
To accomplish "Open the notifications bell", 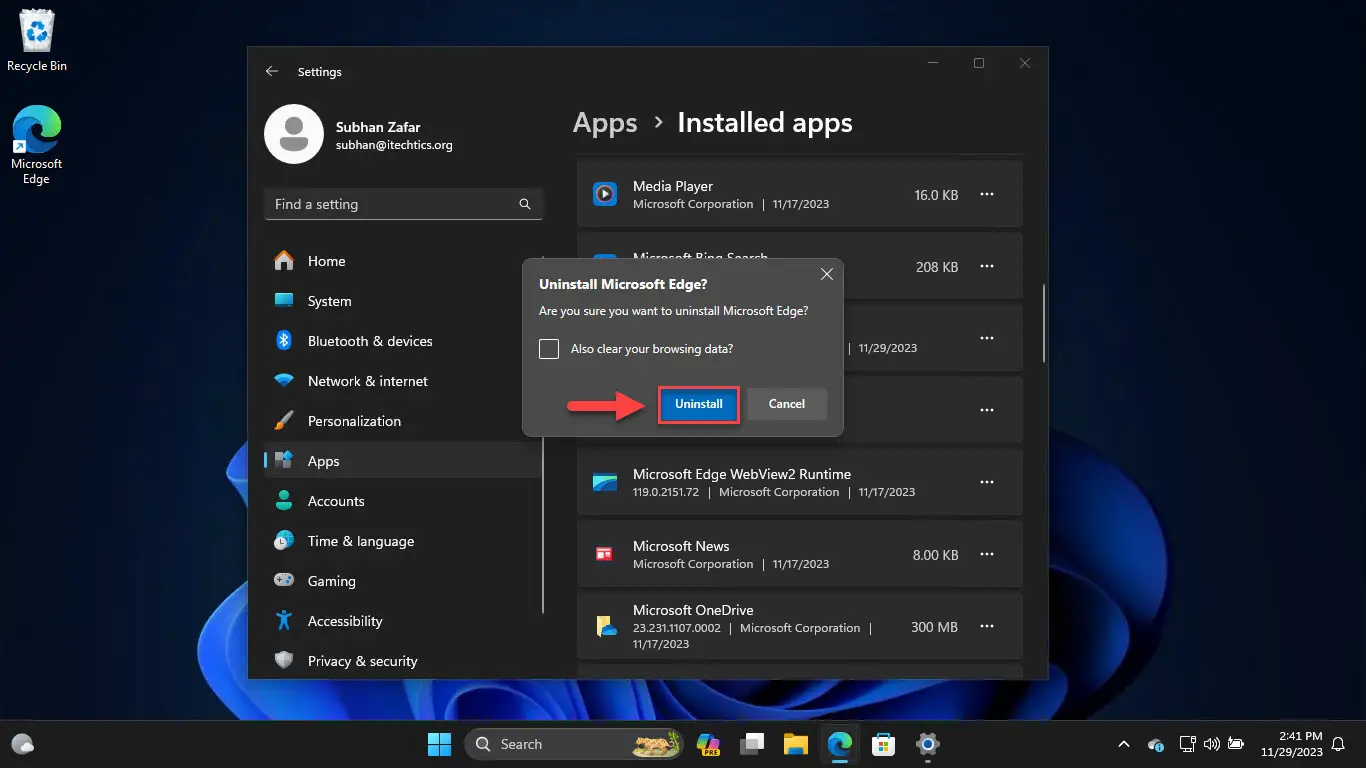I will [1339, 744].
